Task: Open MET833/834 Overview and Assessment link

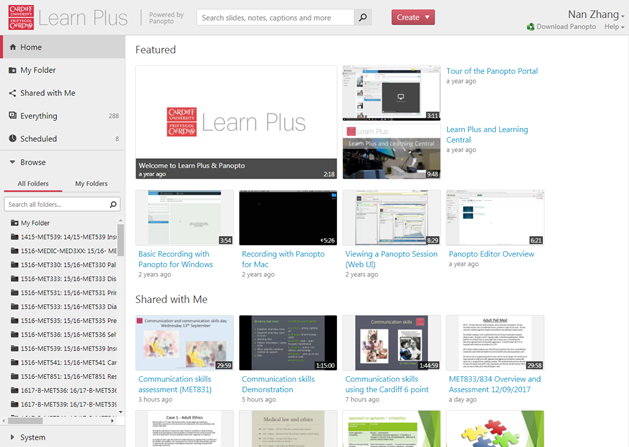Action: [495, 384]
